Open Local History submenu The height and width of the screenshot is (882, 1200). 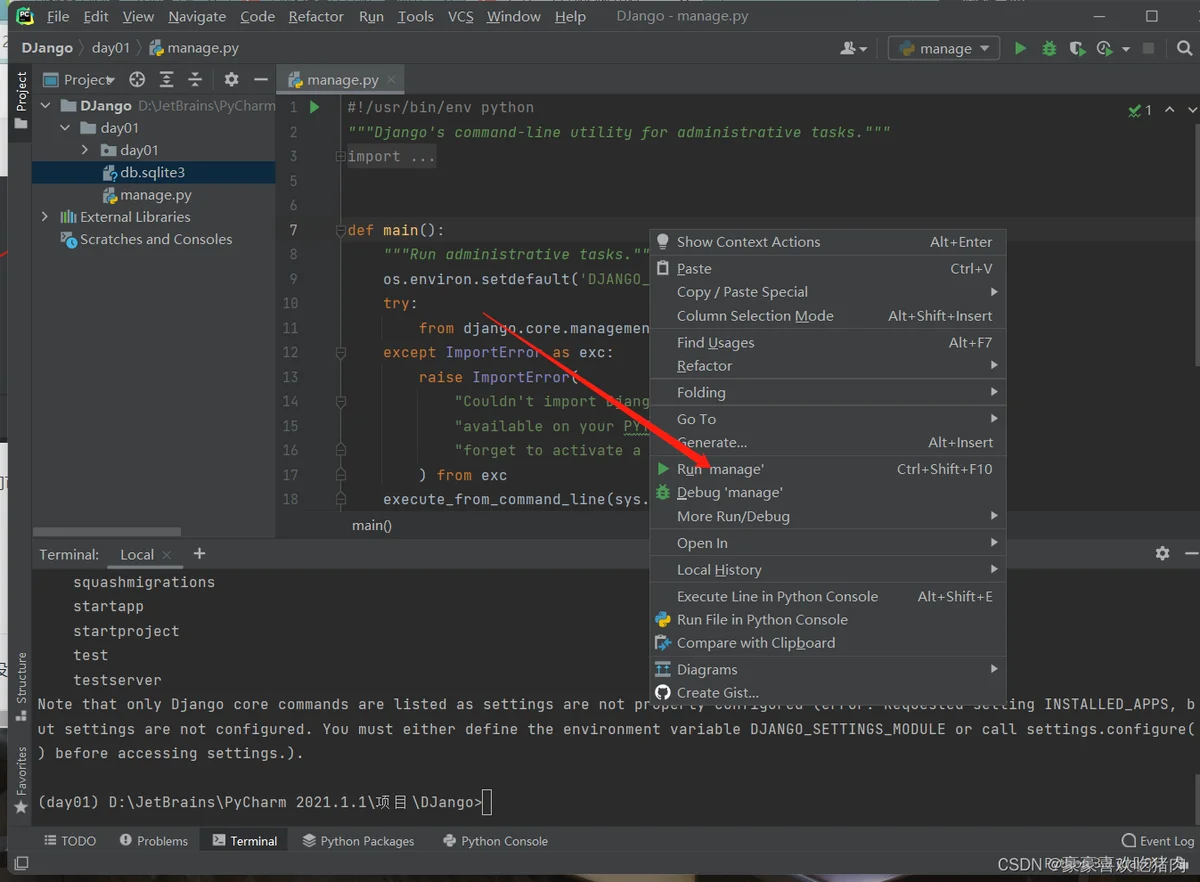click(x=828, y=570)
